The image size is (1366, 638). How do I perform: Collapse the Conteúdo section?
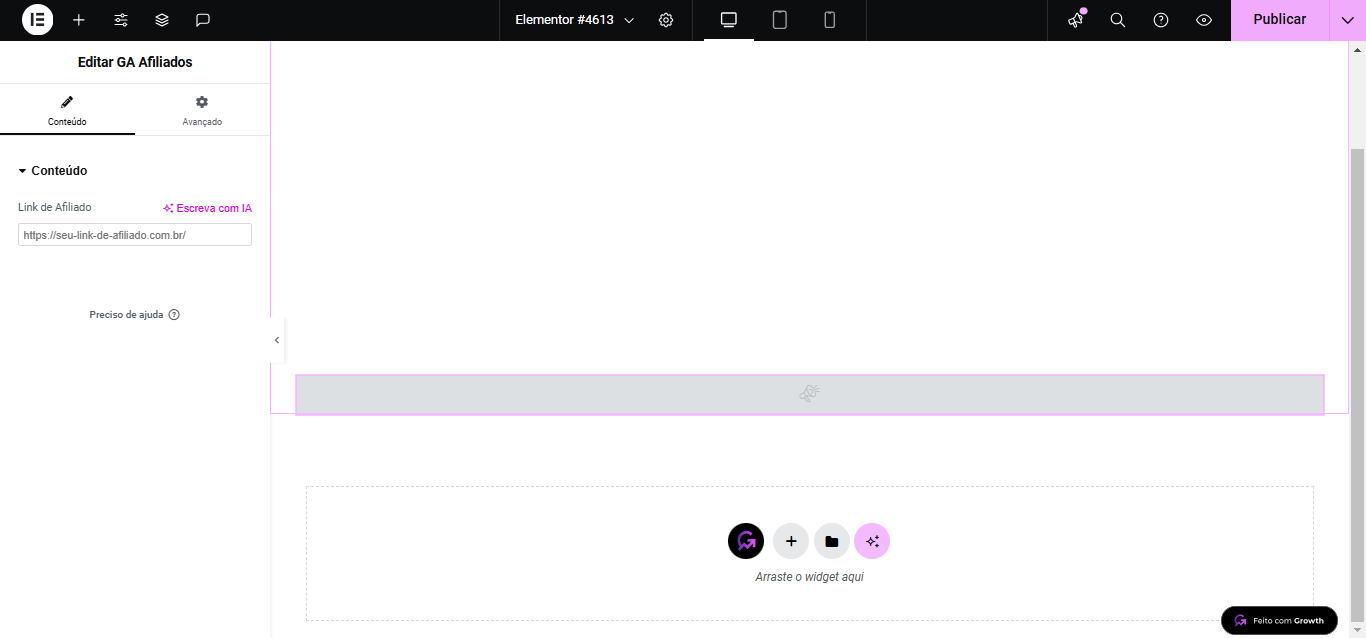tap(53, 171)
